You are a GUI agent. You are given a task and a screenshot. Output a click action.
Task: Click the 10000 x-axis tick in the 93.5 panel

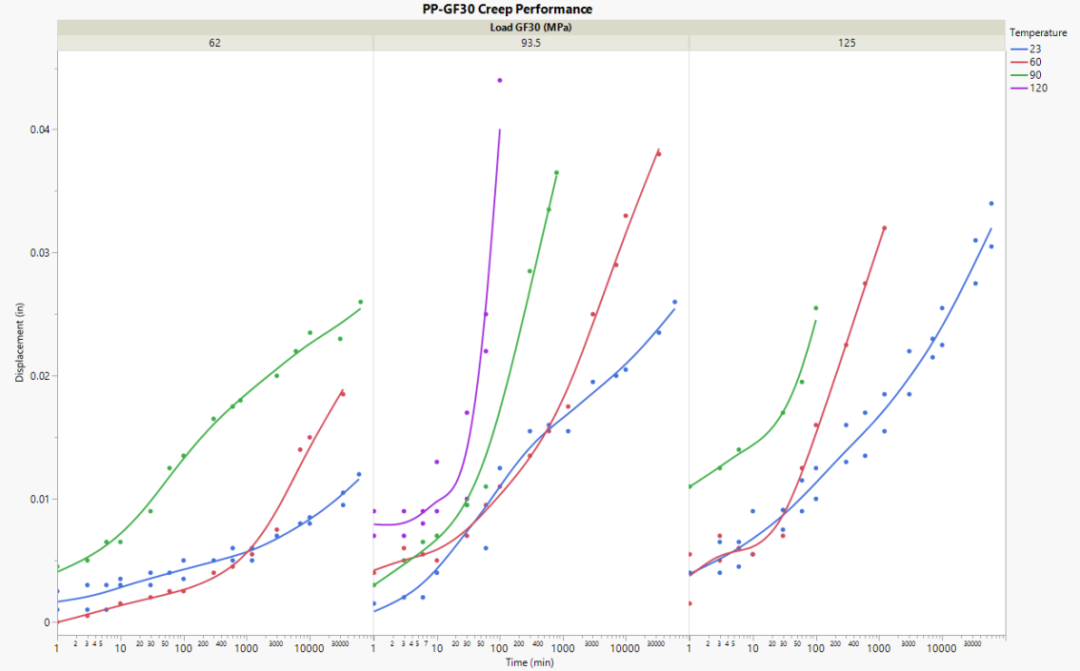(x=625, y=649)
